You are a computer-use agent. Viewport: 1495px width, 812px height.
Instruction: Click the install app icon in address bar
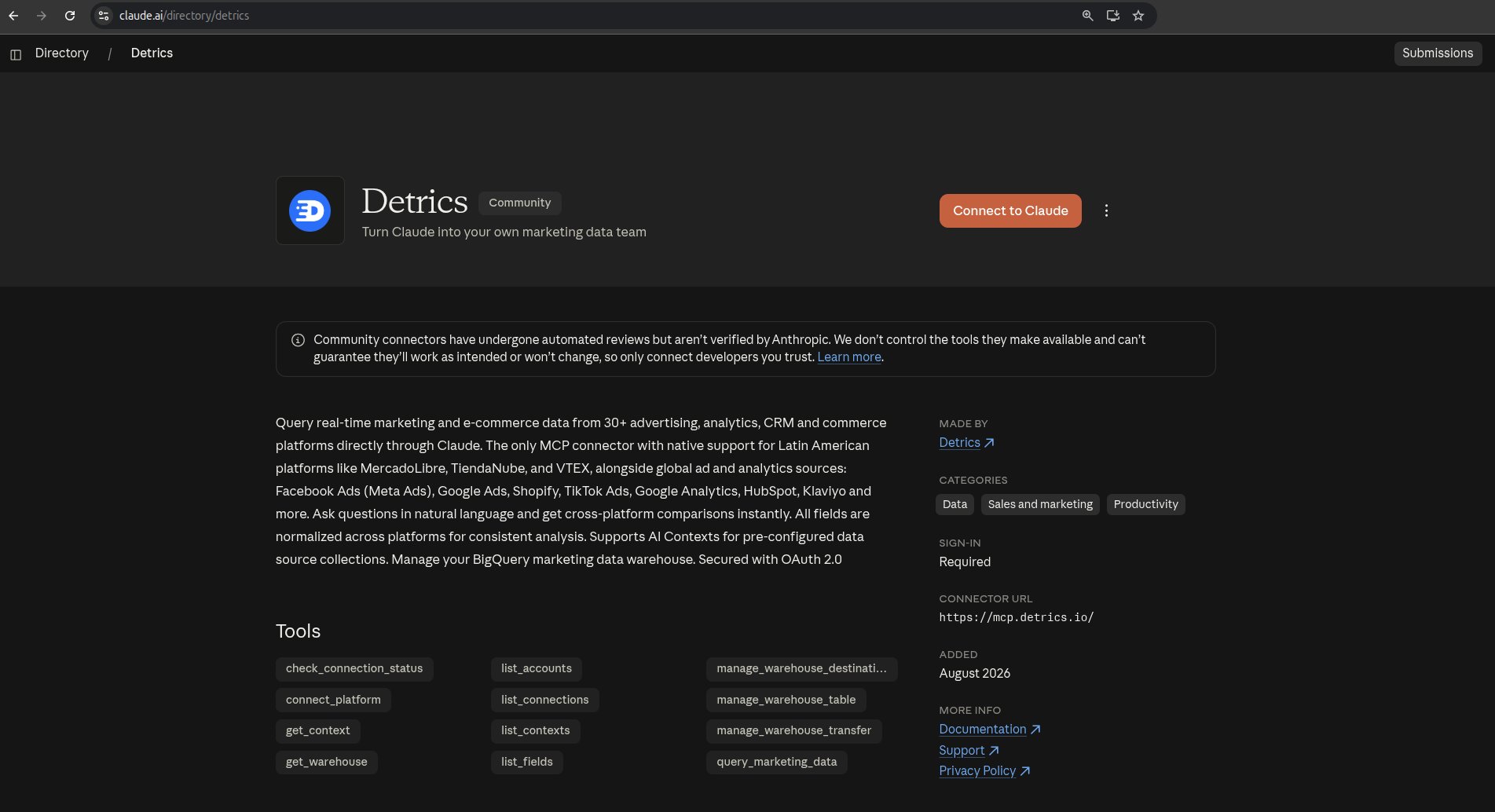tap(1112, 16)
